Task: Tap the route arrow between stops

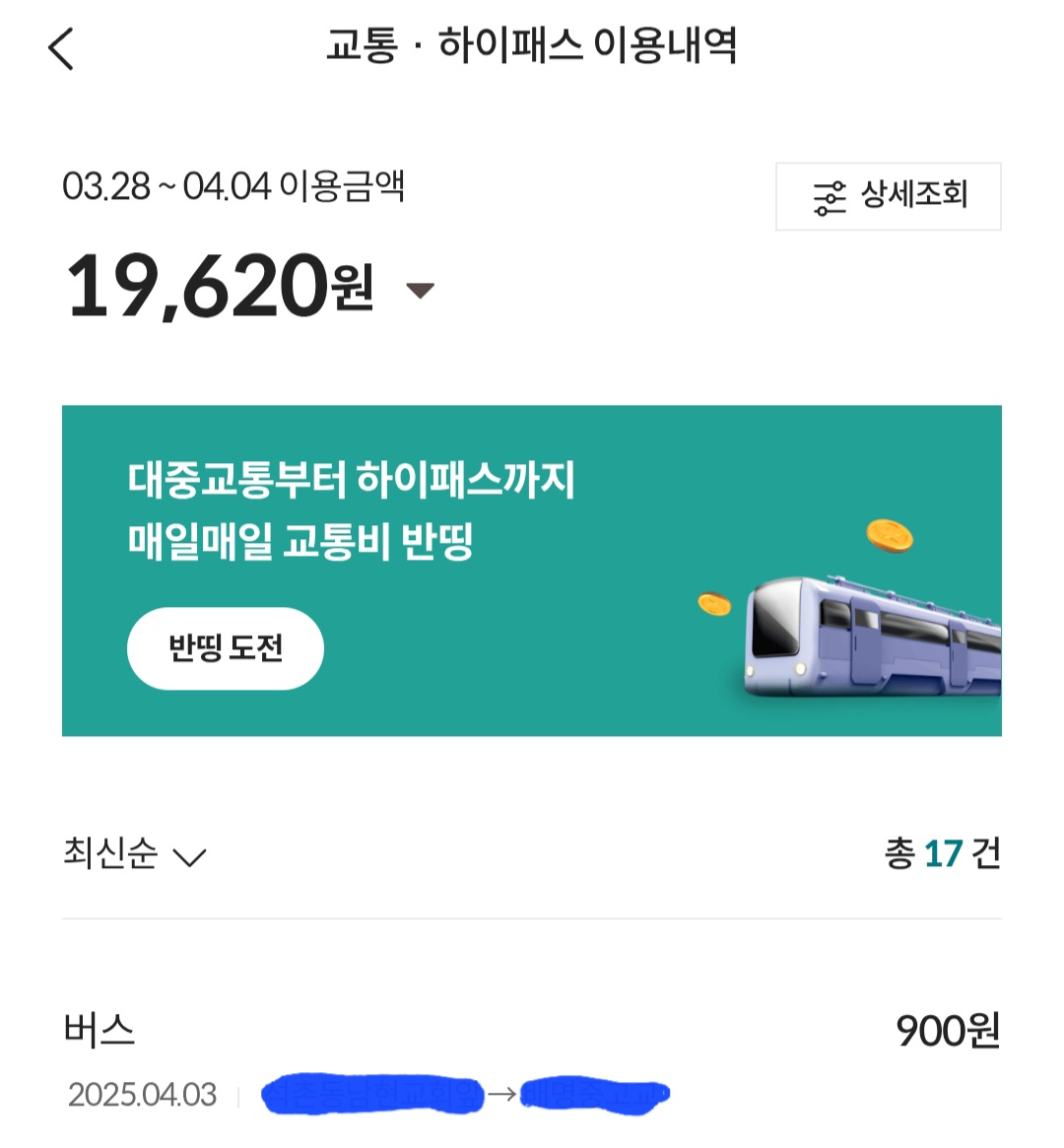Action: pyautogui.click(x=502, y=1094)
